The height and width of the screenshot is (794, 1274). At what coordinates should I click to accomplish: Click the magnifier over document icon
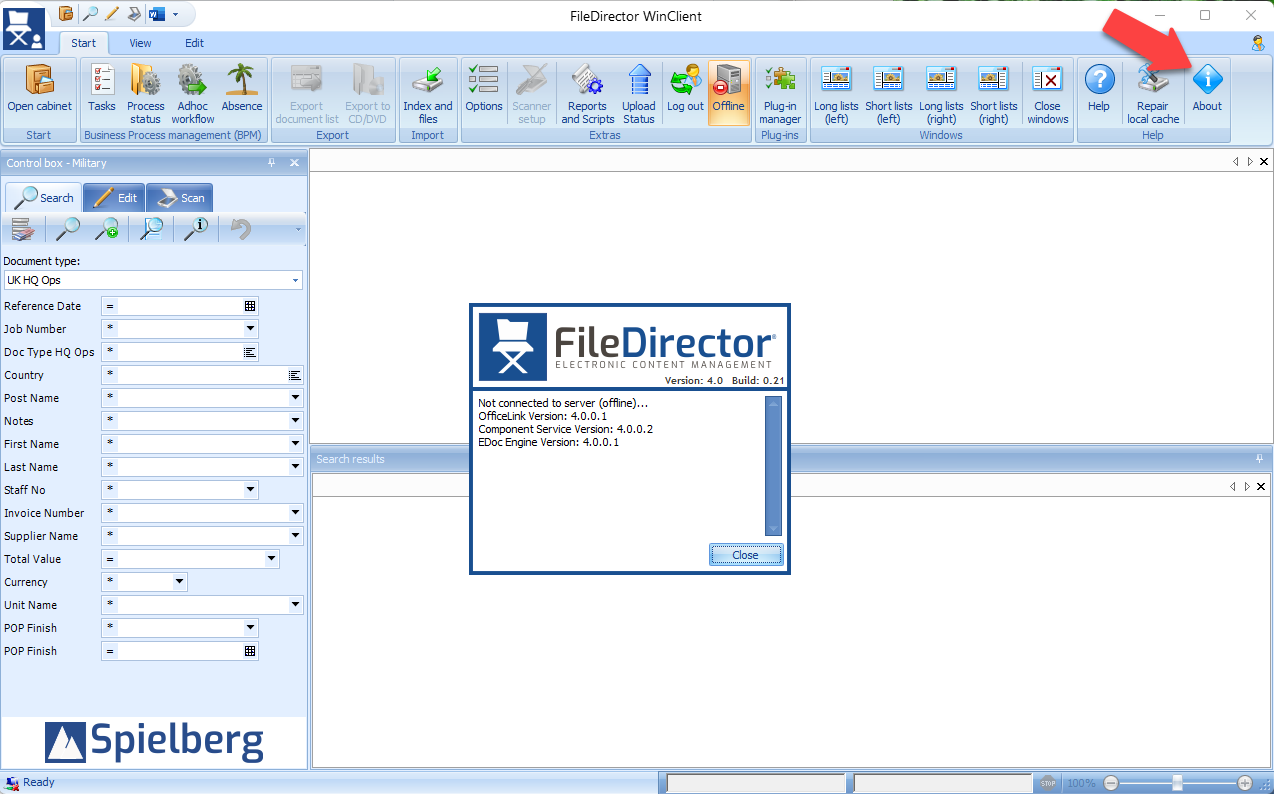[x=151, y=229]
